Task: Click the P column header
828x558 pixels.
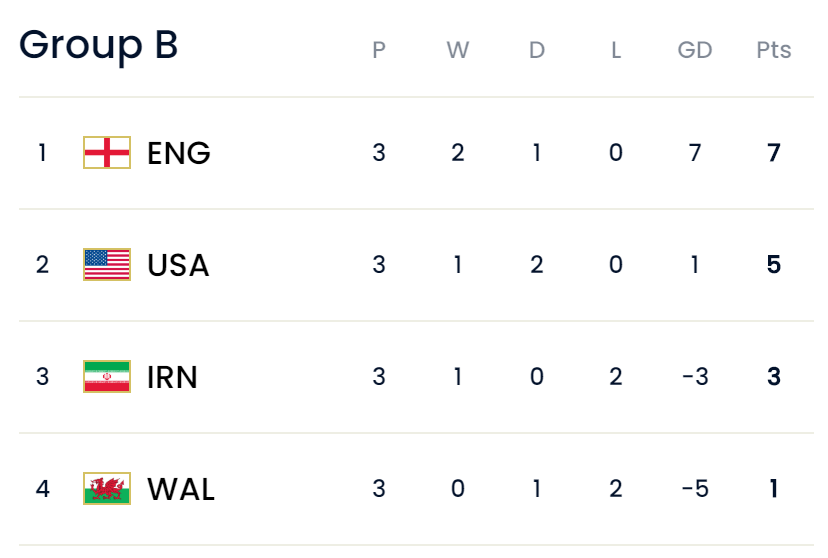Action: click(x=379, y=50)
